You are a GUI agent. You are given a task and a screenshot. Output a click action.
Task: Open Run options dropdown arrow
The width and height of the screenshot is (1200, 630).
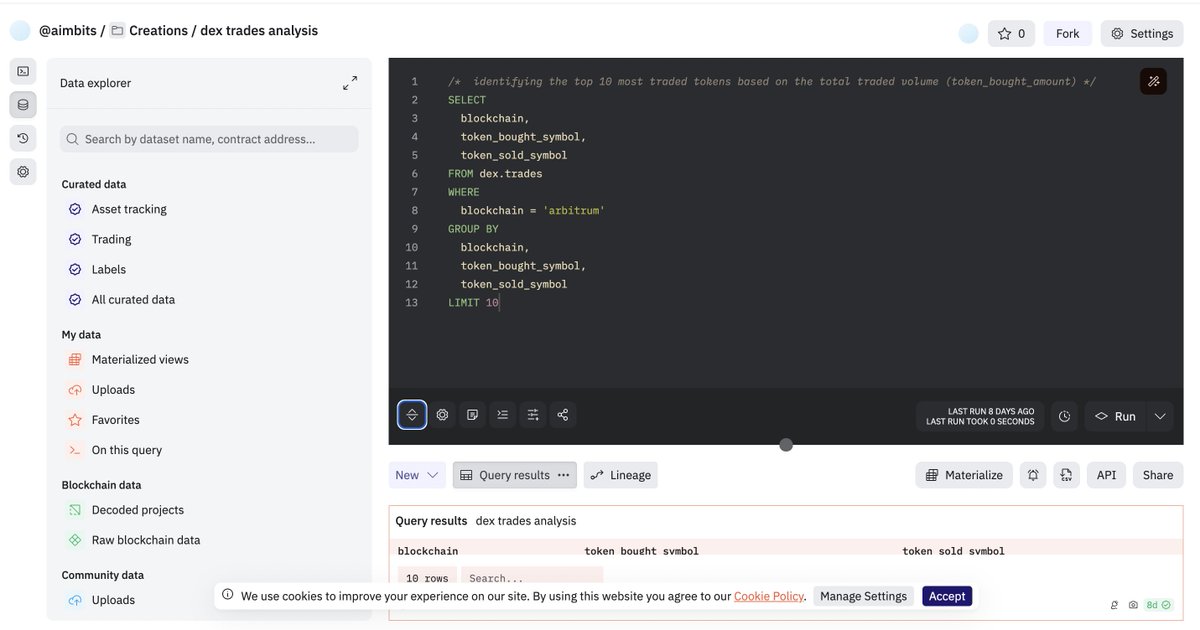click(x=1160, y=416)
